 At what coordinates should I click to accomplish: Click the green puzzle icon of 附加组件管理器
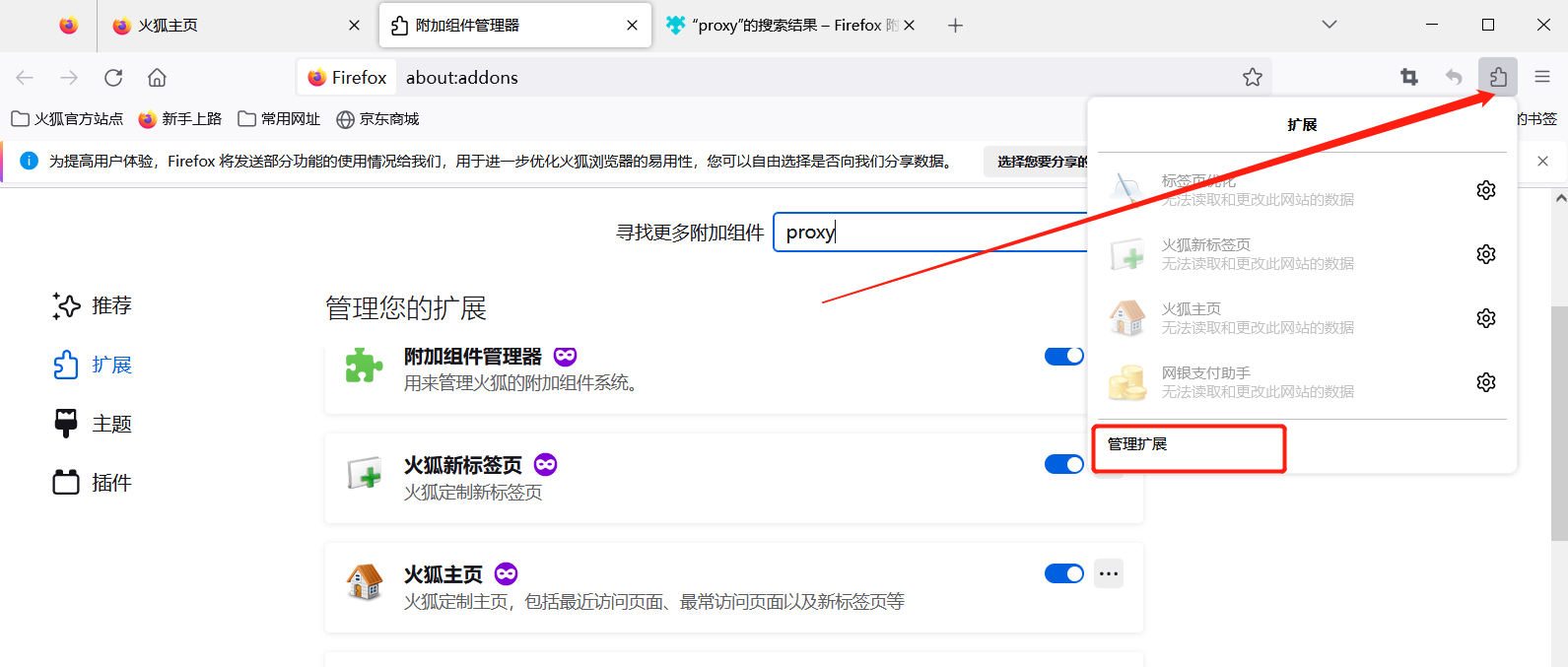coord(364,366)
